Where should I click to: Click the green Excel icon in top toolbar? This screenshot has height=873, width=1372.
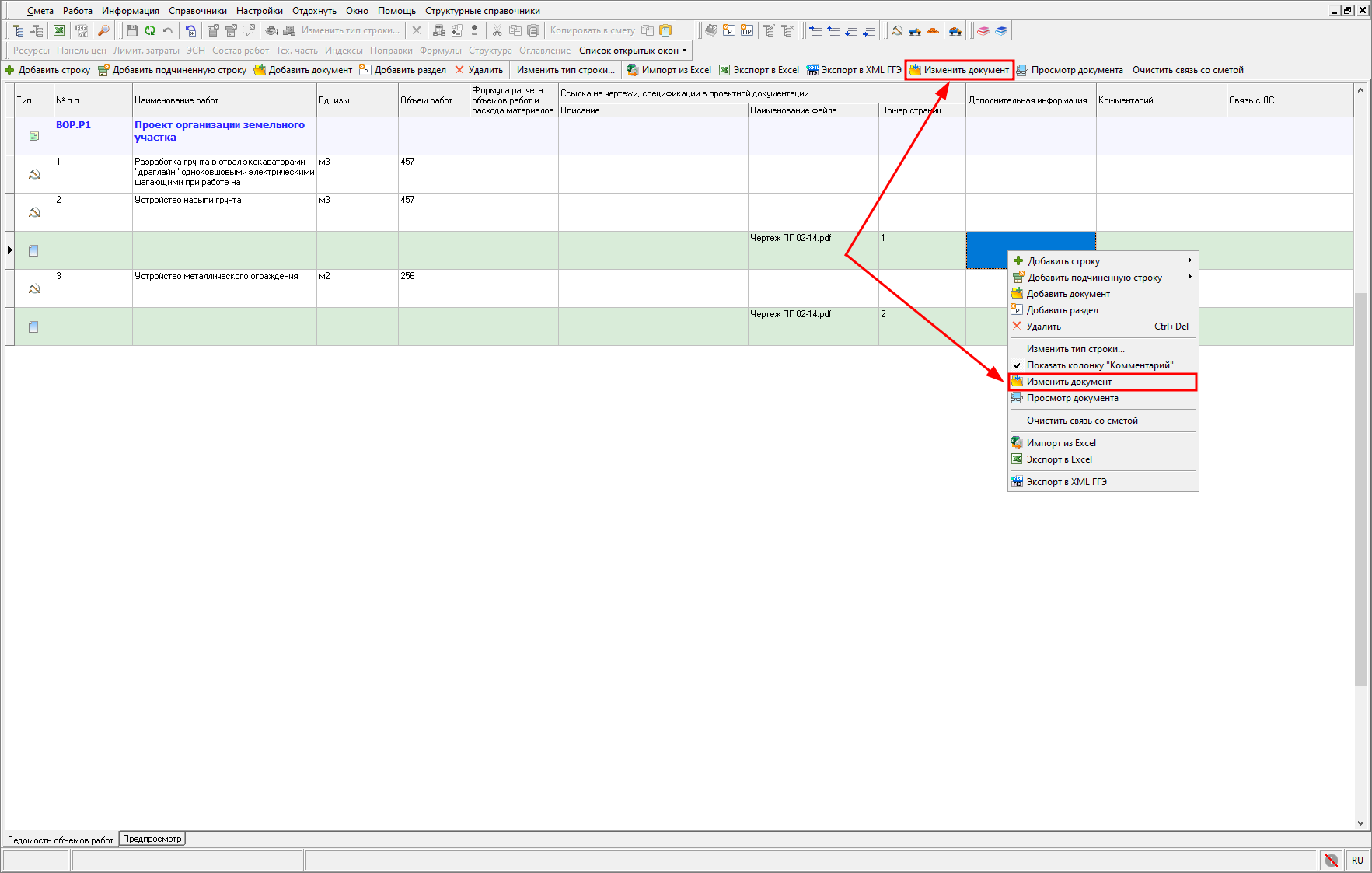point(59,30)
